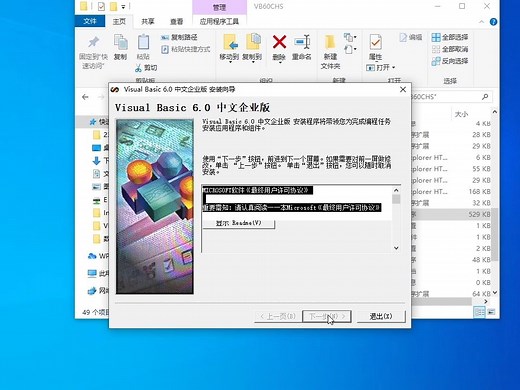Click Select None in the ribbon

450,49
